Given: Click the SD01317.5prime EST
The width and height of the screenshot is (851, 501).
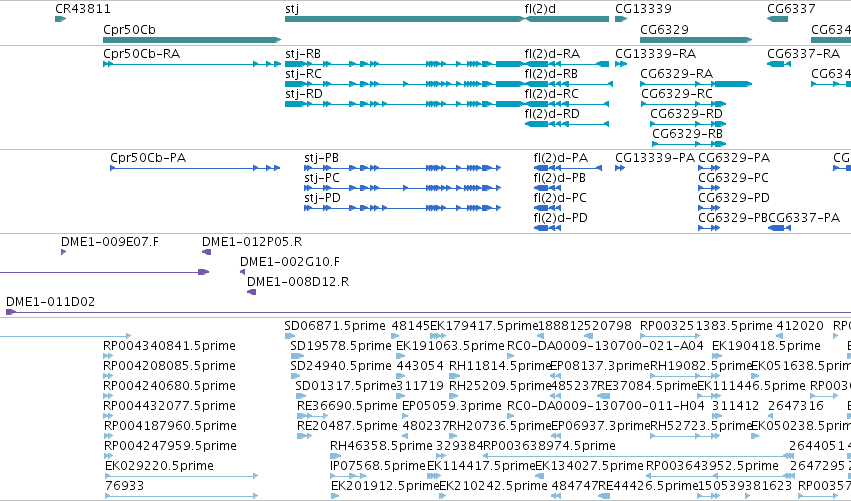Looking at the screenshot, I should click(x=300, y=396).
